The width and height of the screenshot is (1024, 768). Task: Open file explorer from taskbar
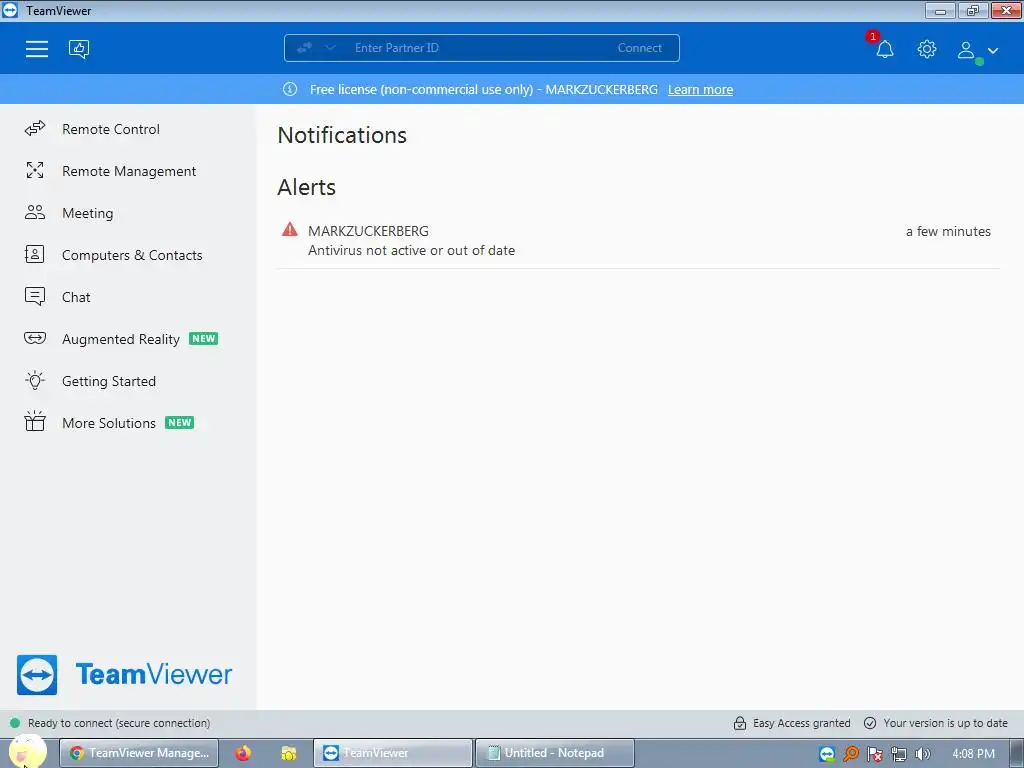[x=289, y=753]
